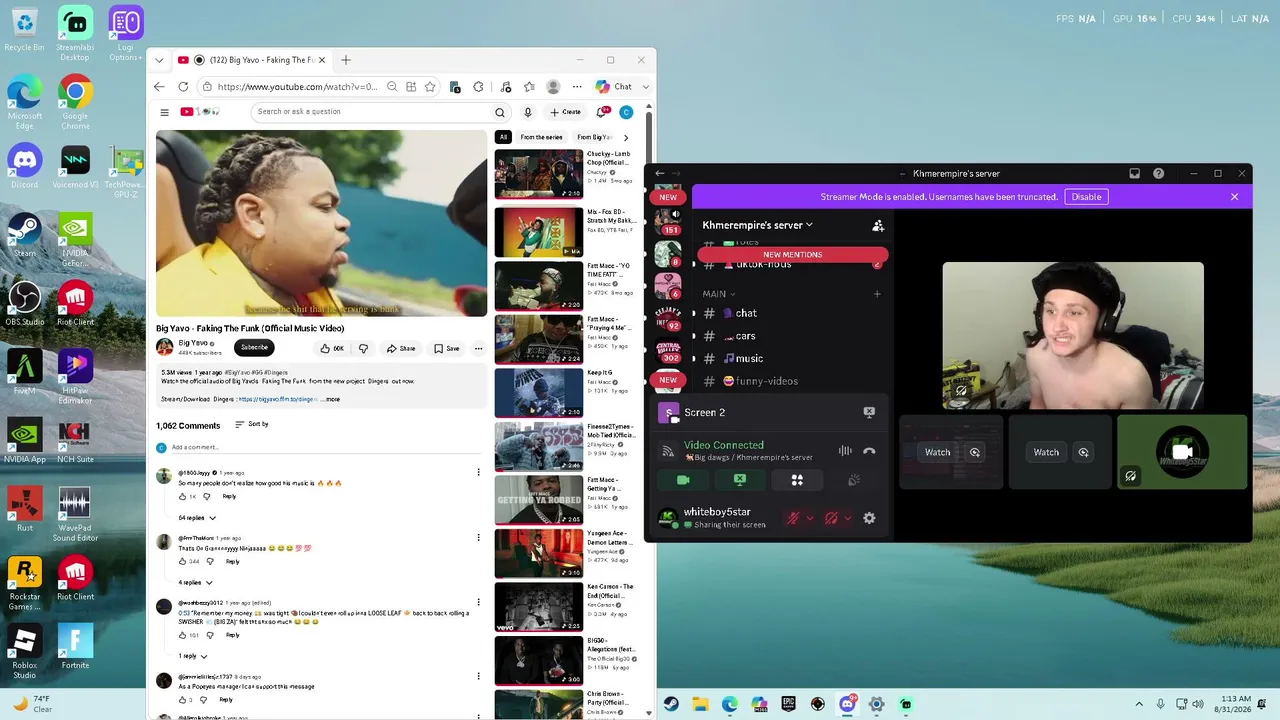Expand Khmerempire's server dropdown menu
This screenshot has height=720, width=1280.
click(x=757, y=226)
